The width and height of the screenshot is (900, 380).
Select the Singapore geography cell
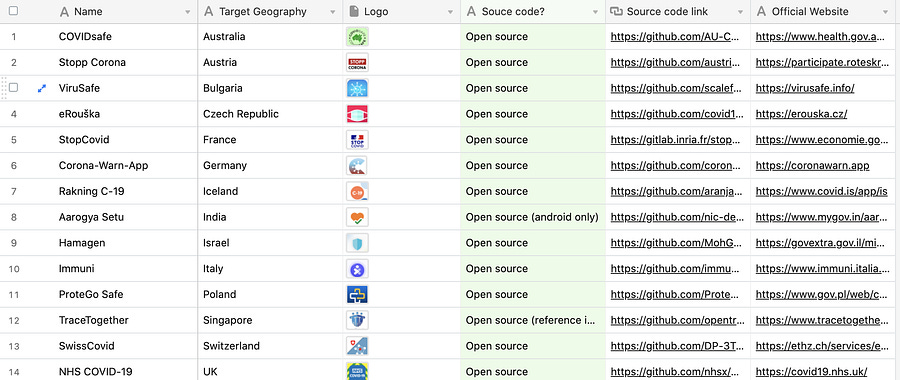point(270,320)
